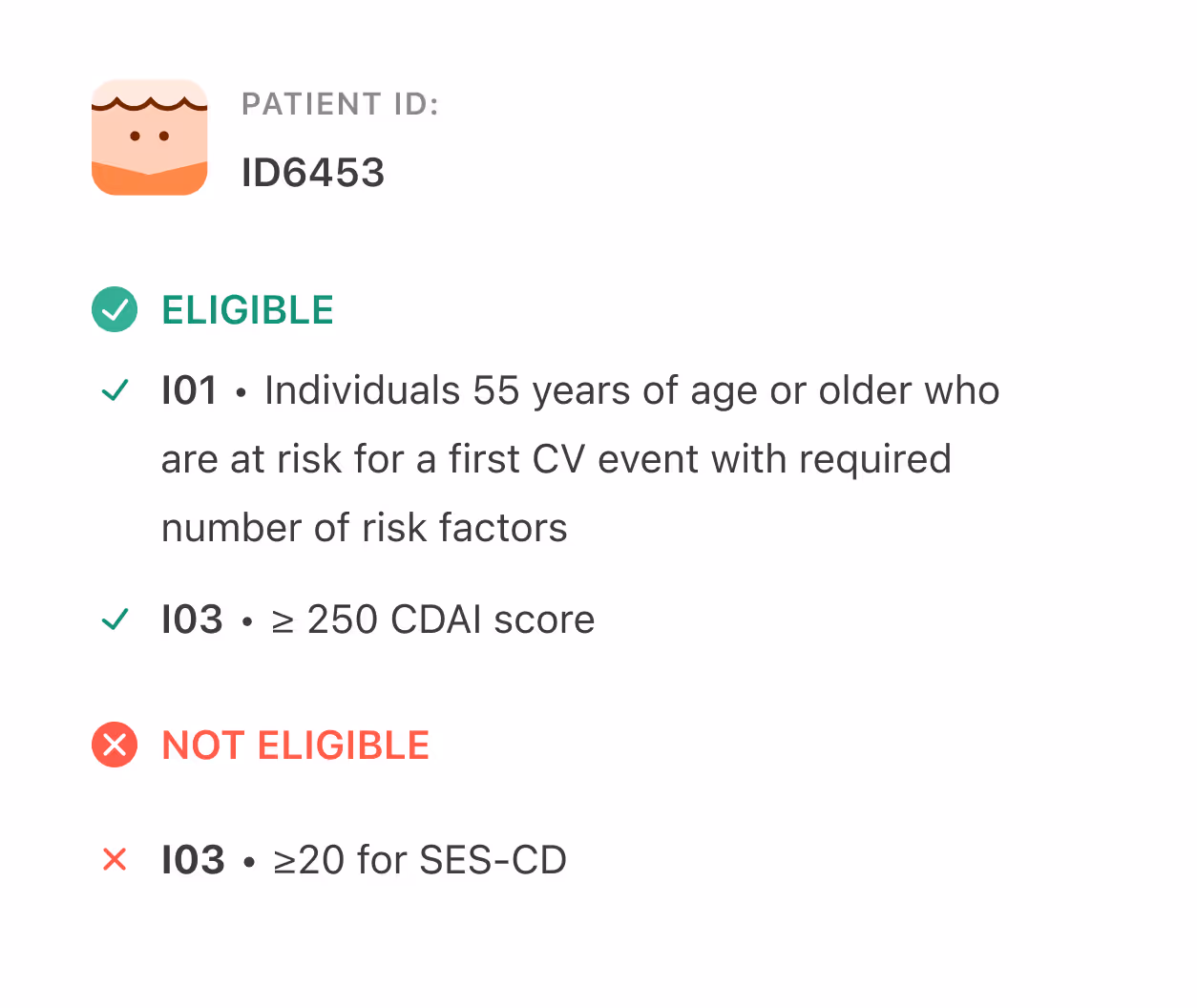Toggle eligibility status for criterion I01

[115, 389]
